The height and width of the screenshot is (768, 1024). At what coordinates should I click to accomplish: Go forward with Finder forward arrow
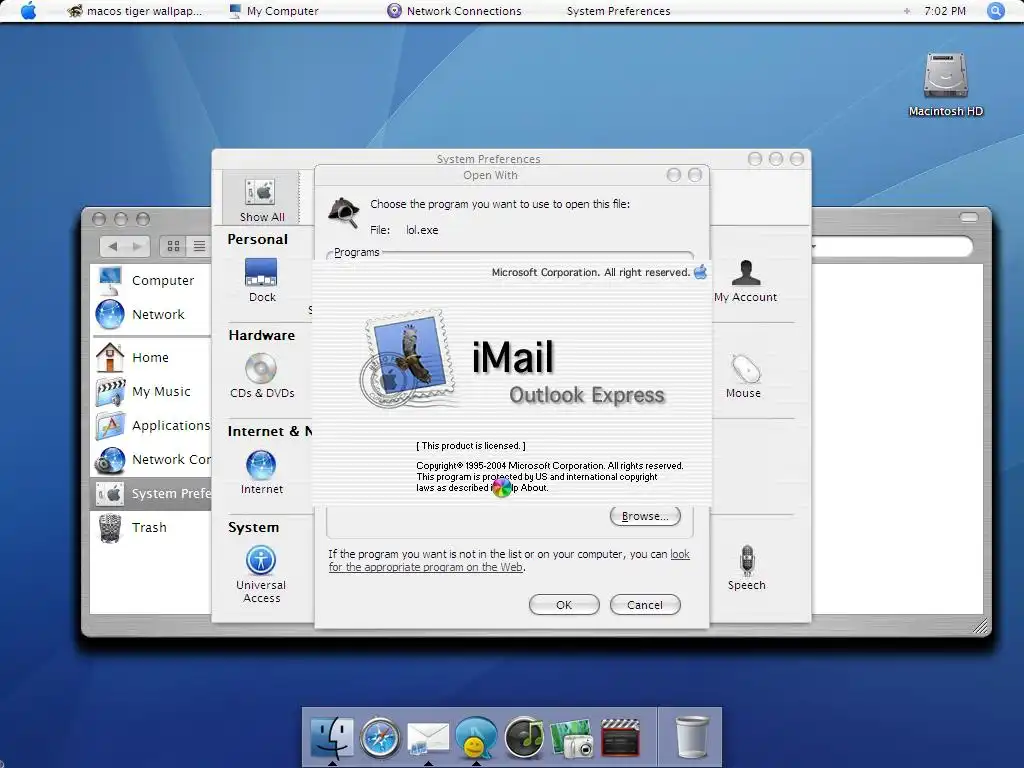pos(136,246)
